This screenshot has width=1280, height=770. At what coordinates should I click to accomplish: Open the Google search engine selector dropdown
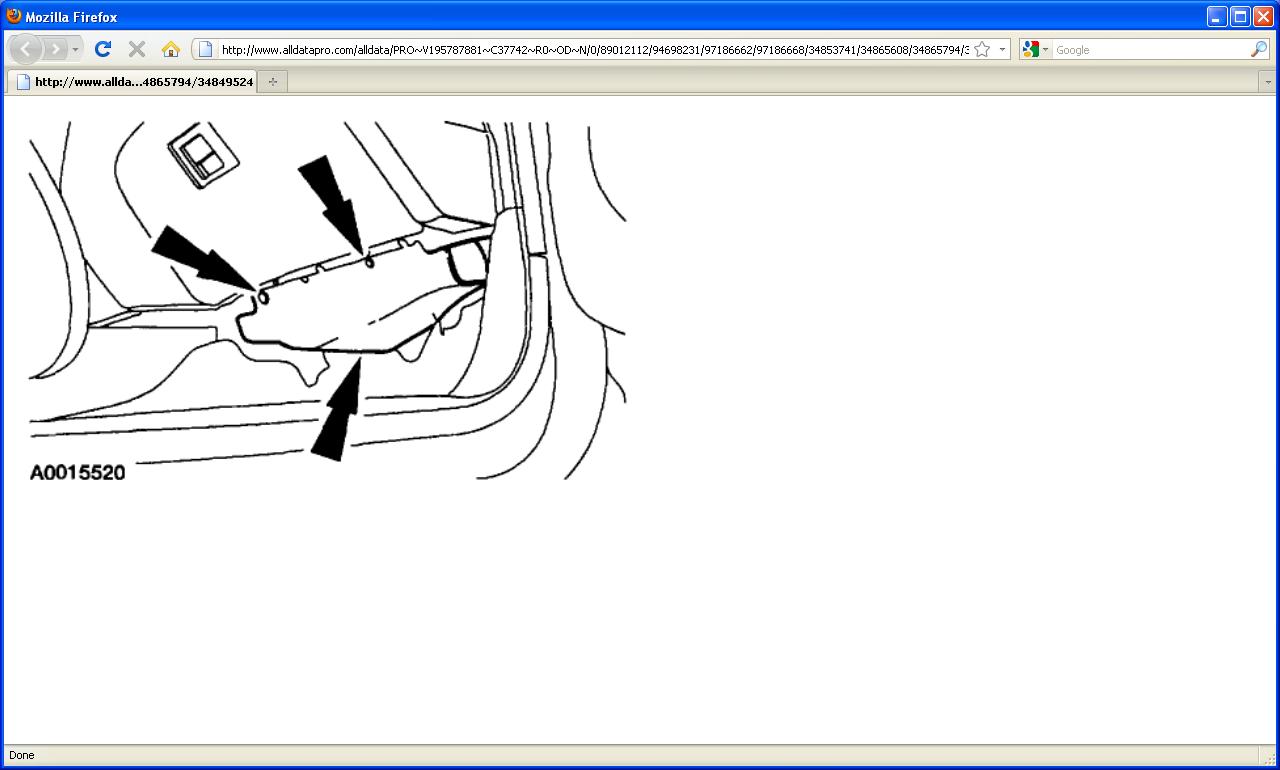pyautogui.click(x=1035, y=49)
